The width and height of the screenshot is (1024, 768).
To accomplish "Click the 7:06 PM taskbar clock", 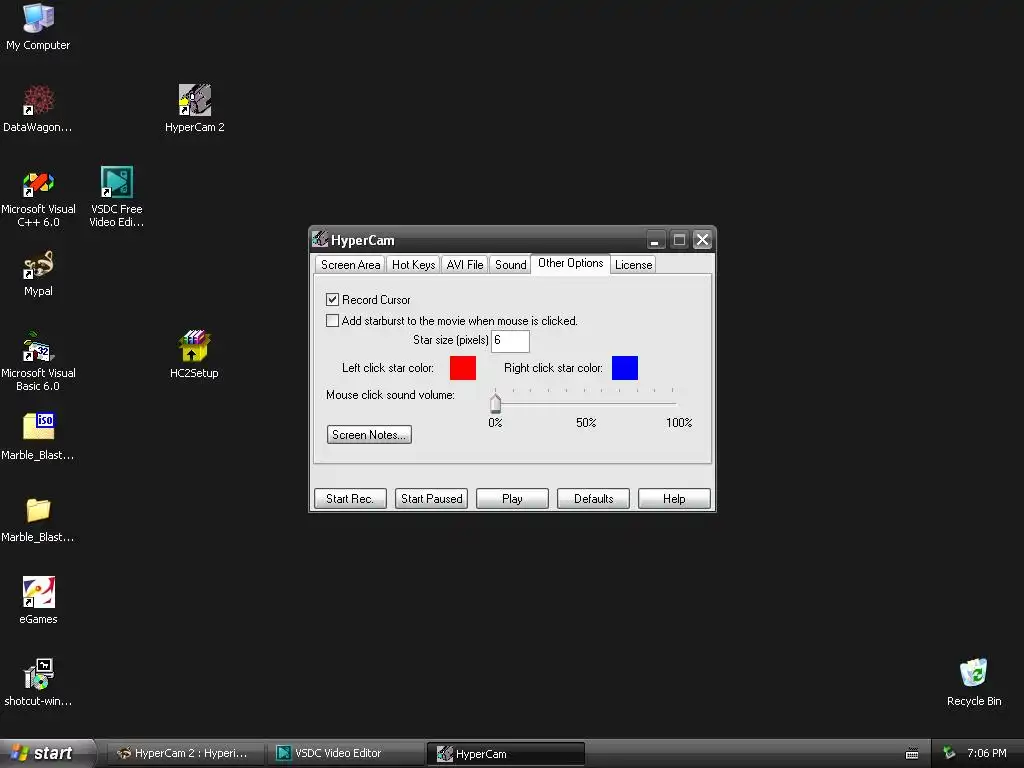I will (987, 753).
